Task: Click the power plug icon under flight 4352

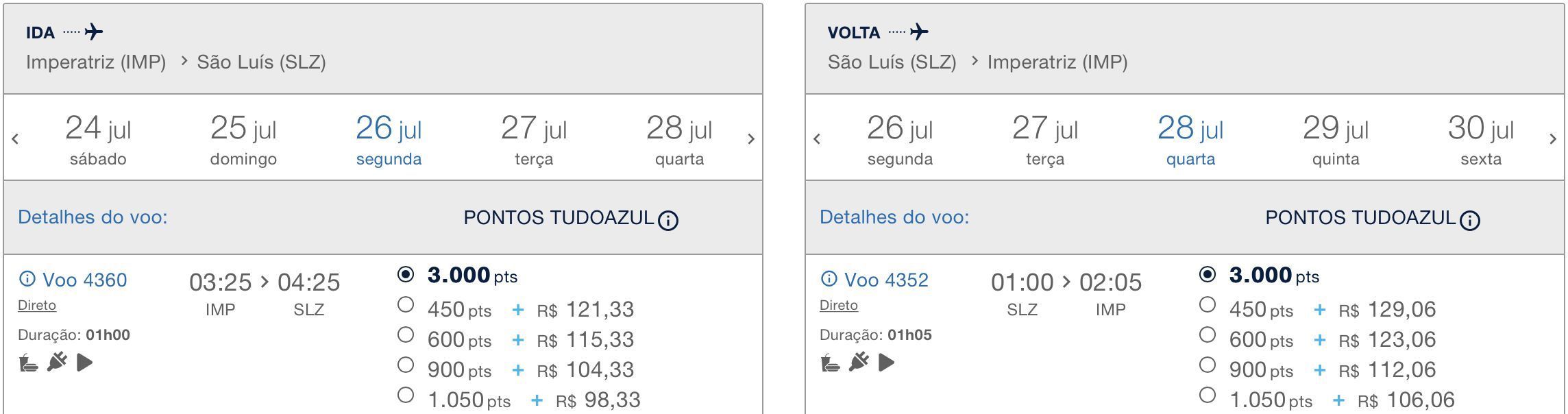Action: pos(859,361)
